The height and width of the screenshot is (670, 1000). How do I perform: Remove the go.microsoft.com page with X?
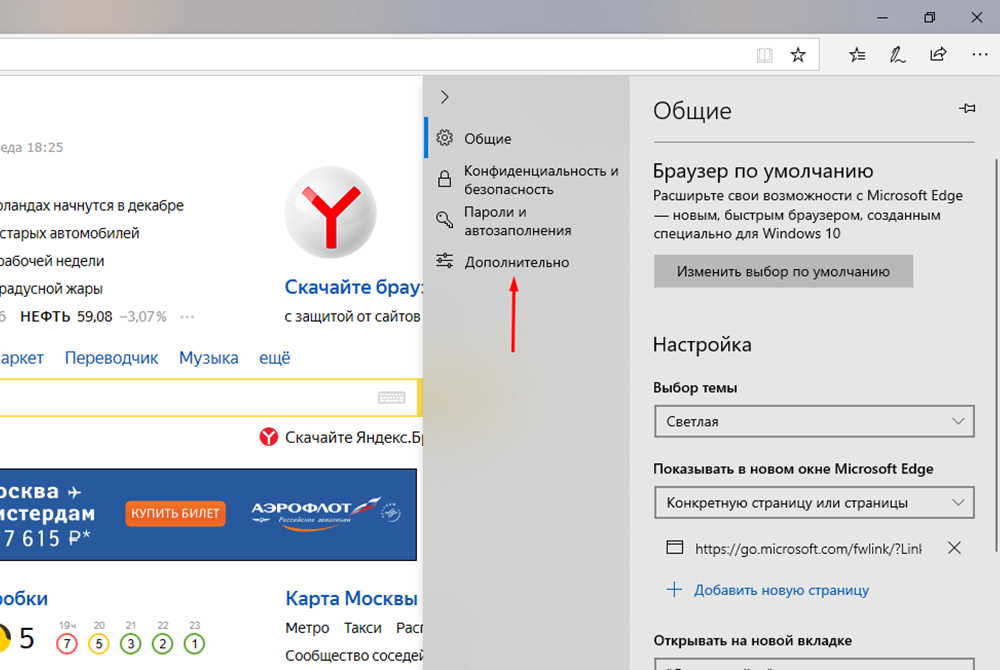pos(954,548)
